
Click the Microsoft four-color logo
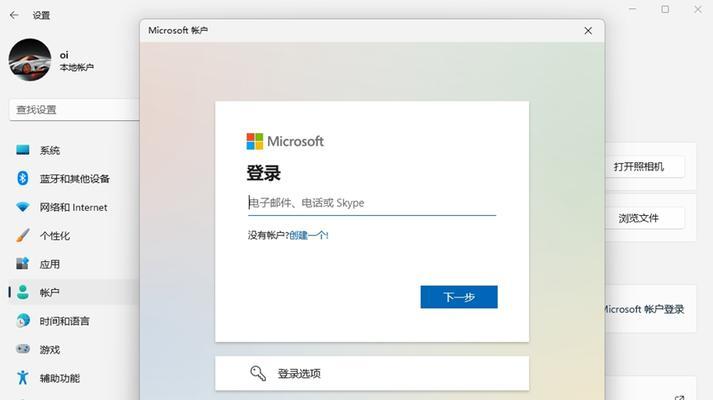(255, 141)
